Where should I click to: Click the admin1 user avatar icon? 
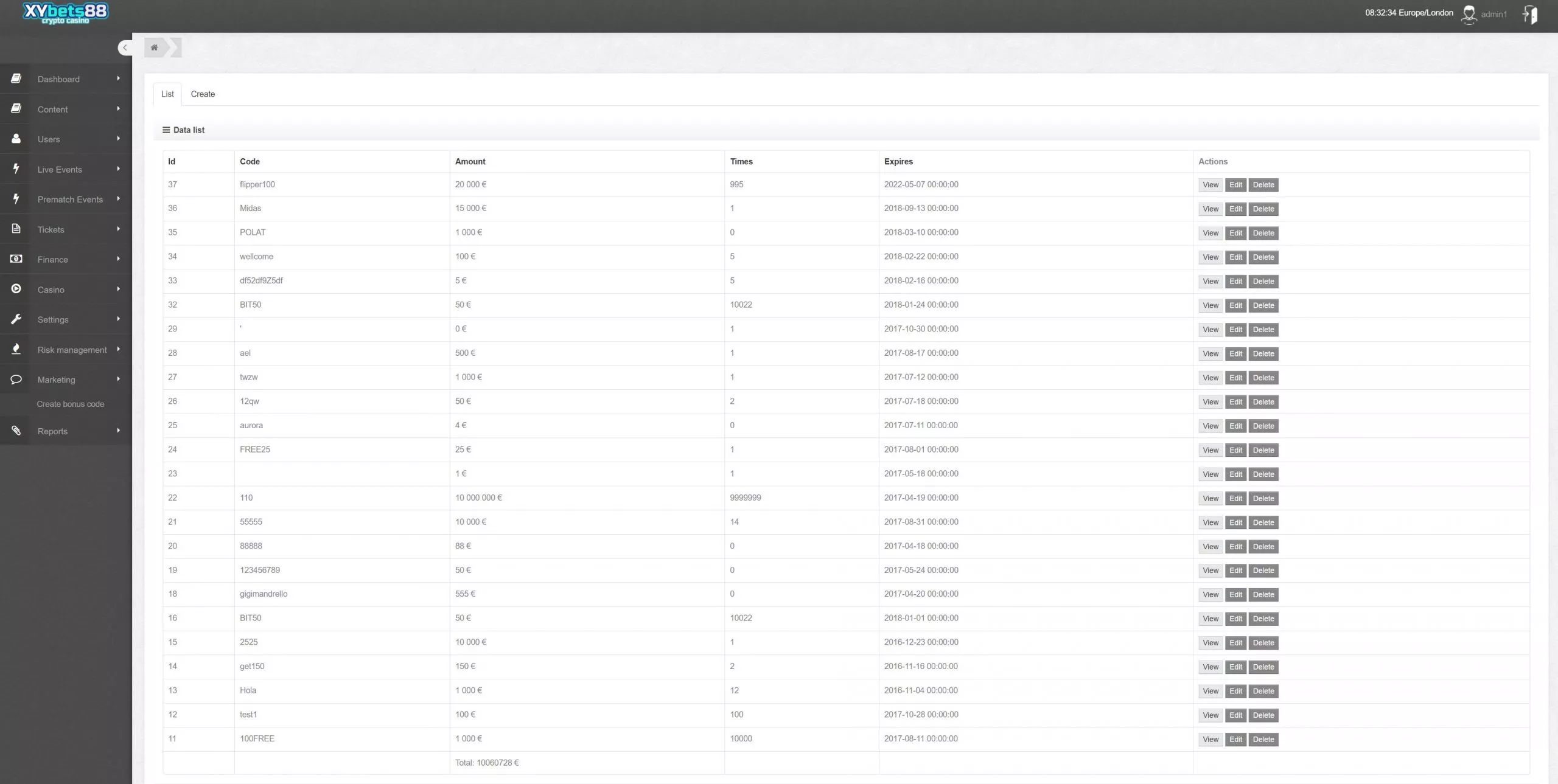coord(1469,14)
